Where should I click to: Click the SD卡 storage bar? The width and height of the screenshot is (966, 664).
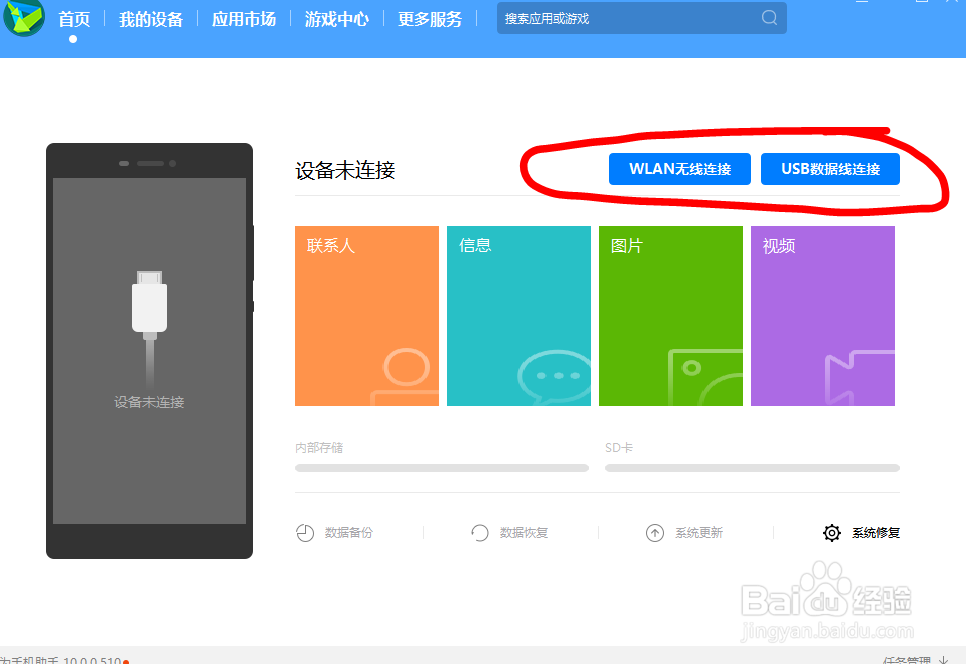(x=752, y=468)
